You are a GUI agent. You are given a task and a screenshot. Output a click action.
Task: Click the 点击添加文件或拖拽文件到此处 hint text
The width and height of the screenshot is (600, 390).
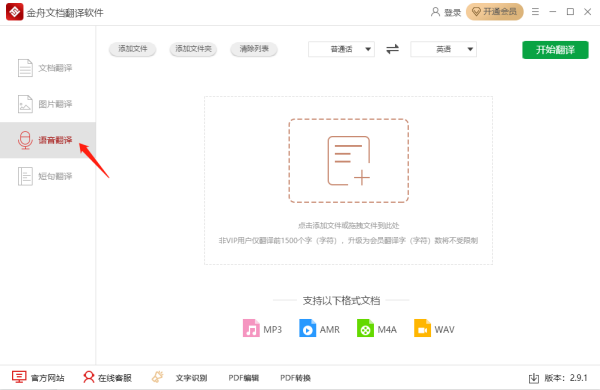[349, 225]
